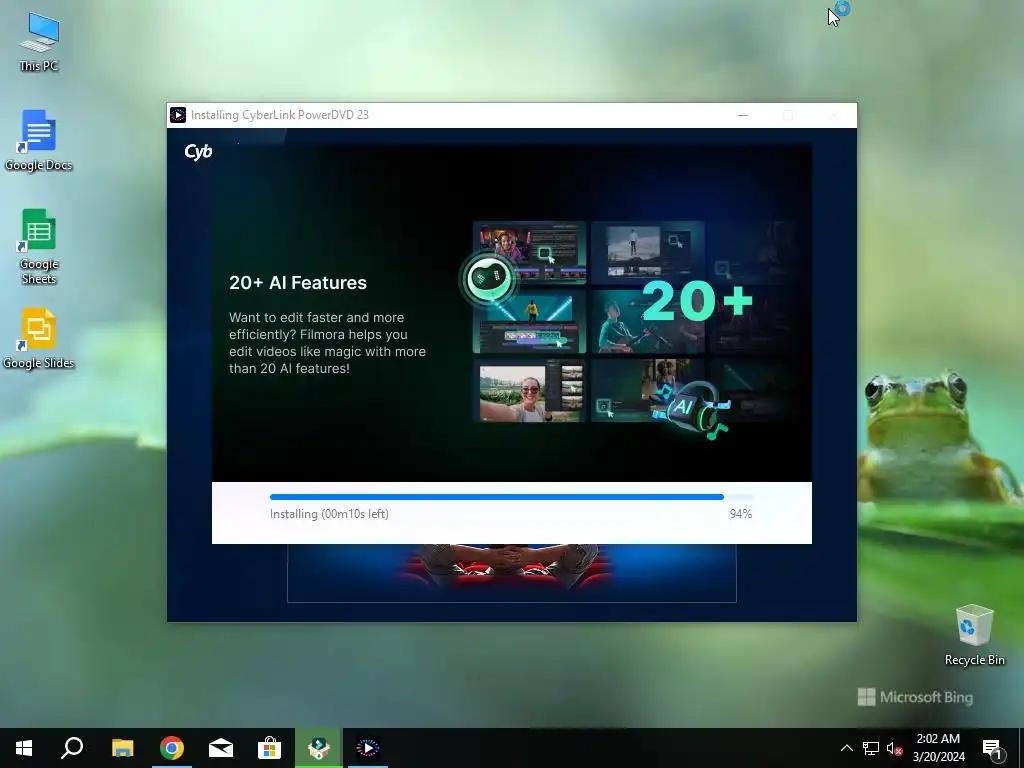The image size is (1024, 768).
Task: Click Filmora description paragraph text
Action: (x=327, y=343)
